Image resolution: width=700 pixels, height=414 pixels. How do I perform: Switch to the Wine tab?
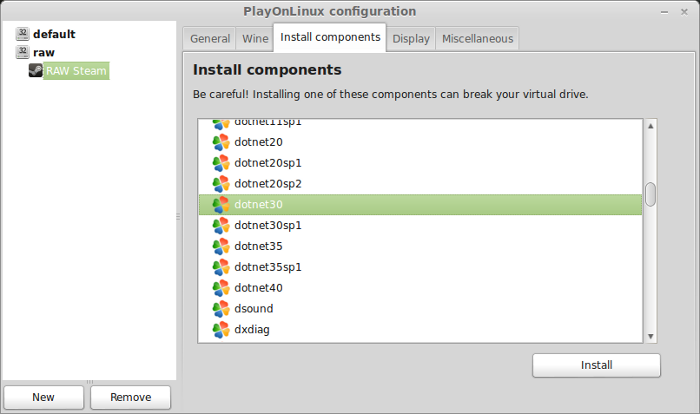tap(255, 39)
